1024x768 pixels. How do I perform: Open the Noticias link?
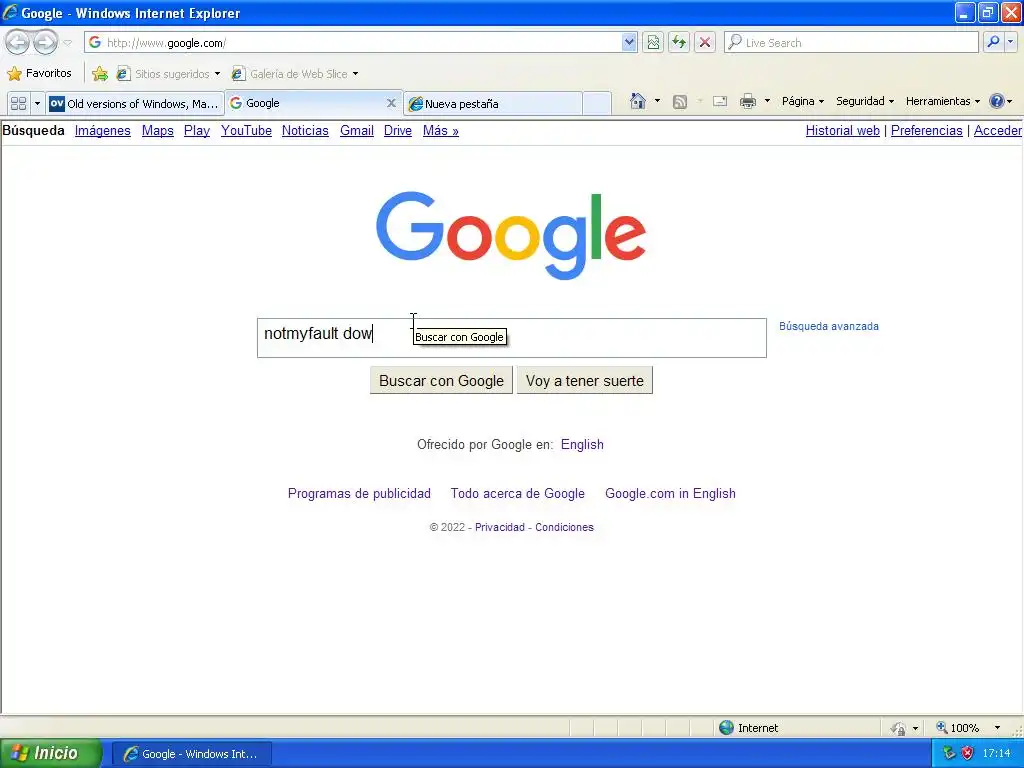(x=305, y=131)
